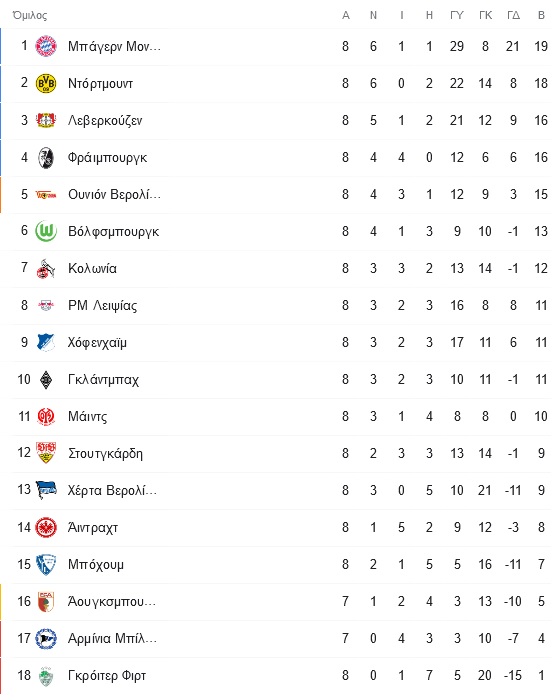560x700 pixels.
Task: Open the Γκρόιτερ Φιρτ team row
Action: click(280, 675)
